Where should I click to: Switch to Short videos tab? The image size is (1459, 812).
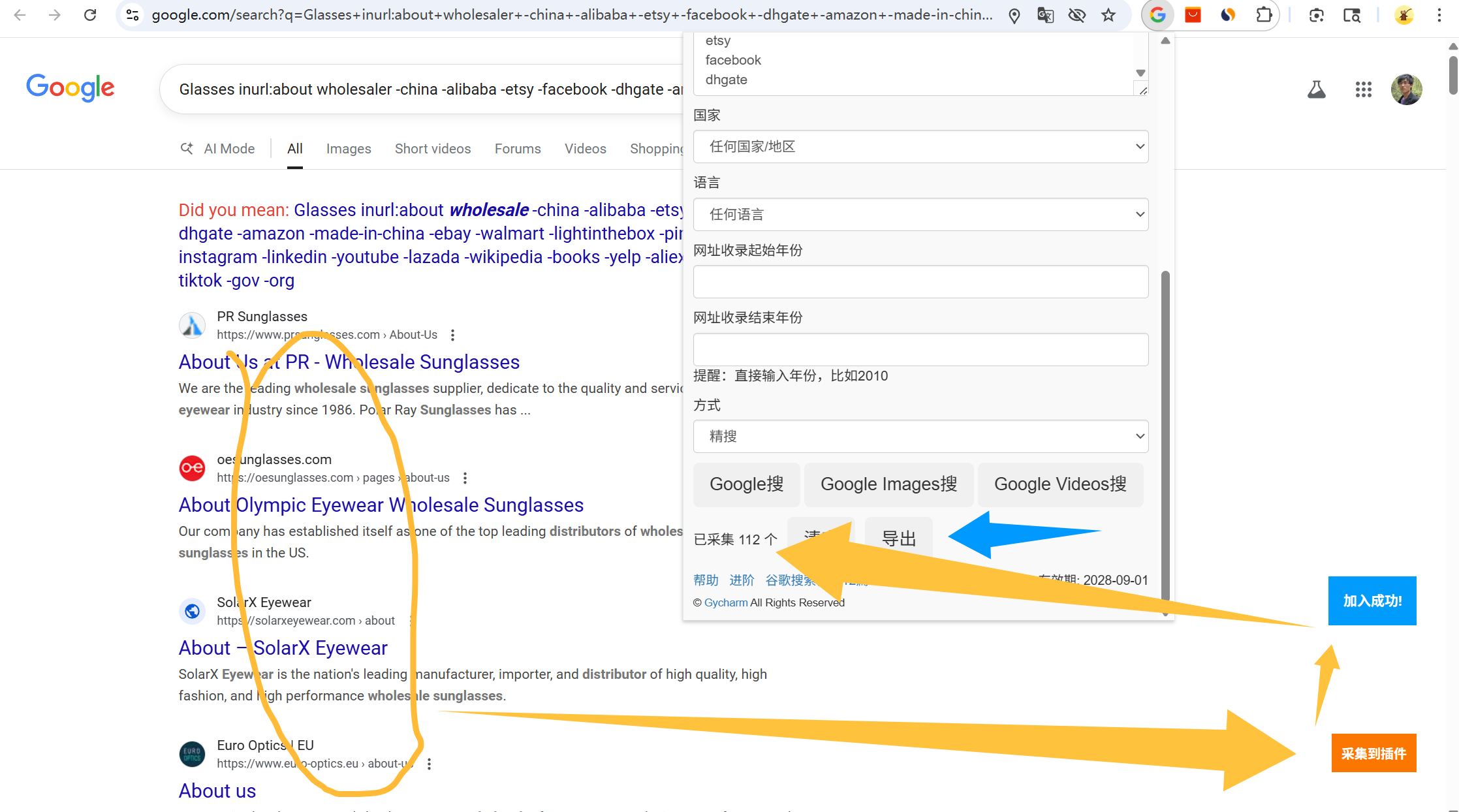pyautogui.click(x=433, y=149)
